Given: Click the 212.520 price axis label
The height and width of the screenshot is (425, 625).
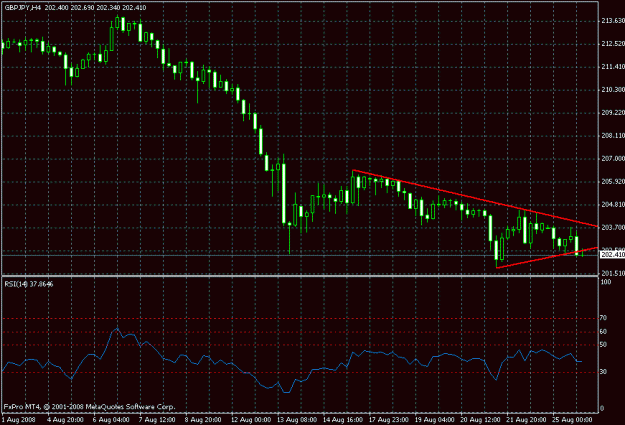Looking at the screenshot, I should [x=613, y=43].
